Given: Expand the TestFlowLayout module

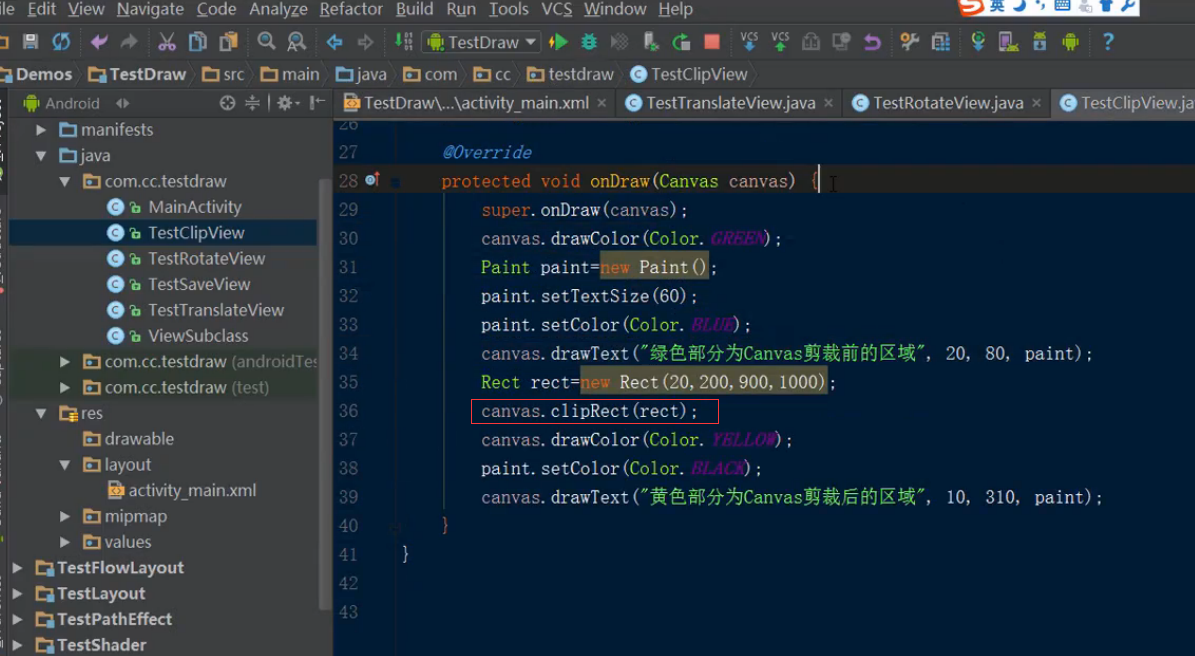Looking at the screenshot, I should pyautogui.click(x=18, y=568).
